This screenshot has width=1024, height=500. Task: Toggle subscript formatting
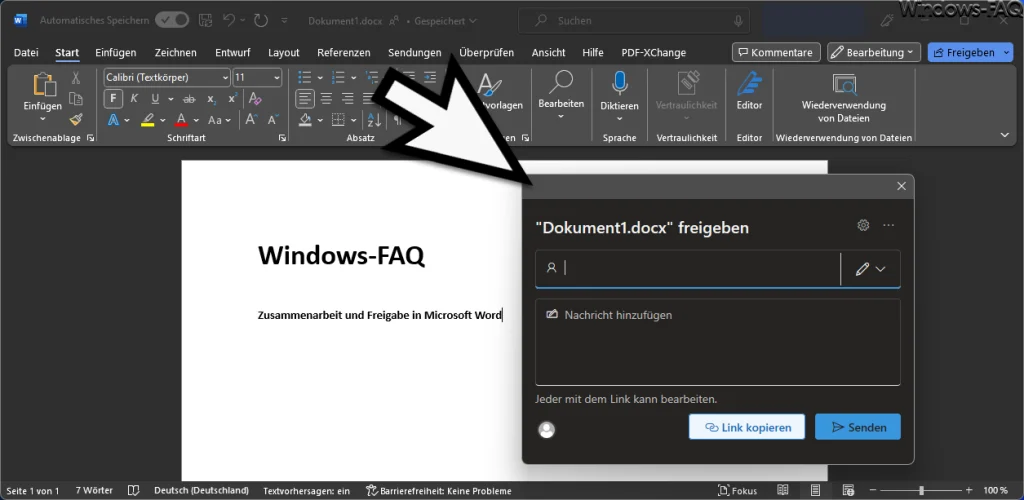click(211, 99)
